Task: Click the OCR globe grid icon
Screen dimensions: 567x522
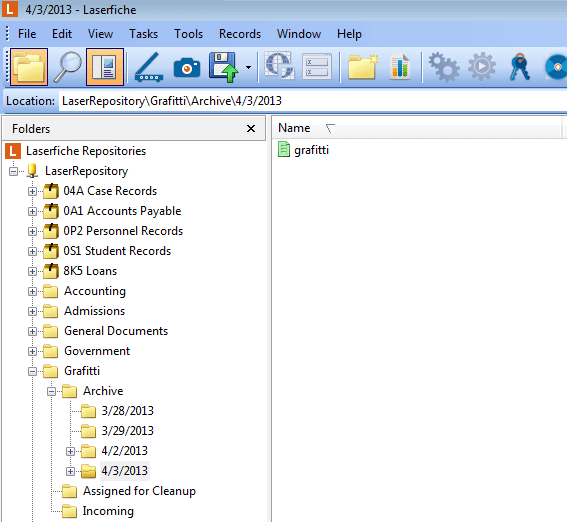Action: pos(279,66)
